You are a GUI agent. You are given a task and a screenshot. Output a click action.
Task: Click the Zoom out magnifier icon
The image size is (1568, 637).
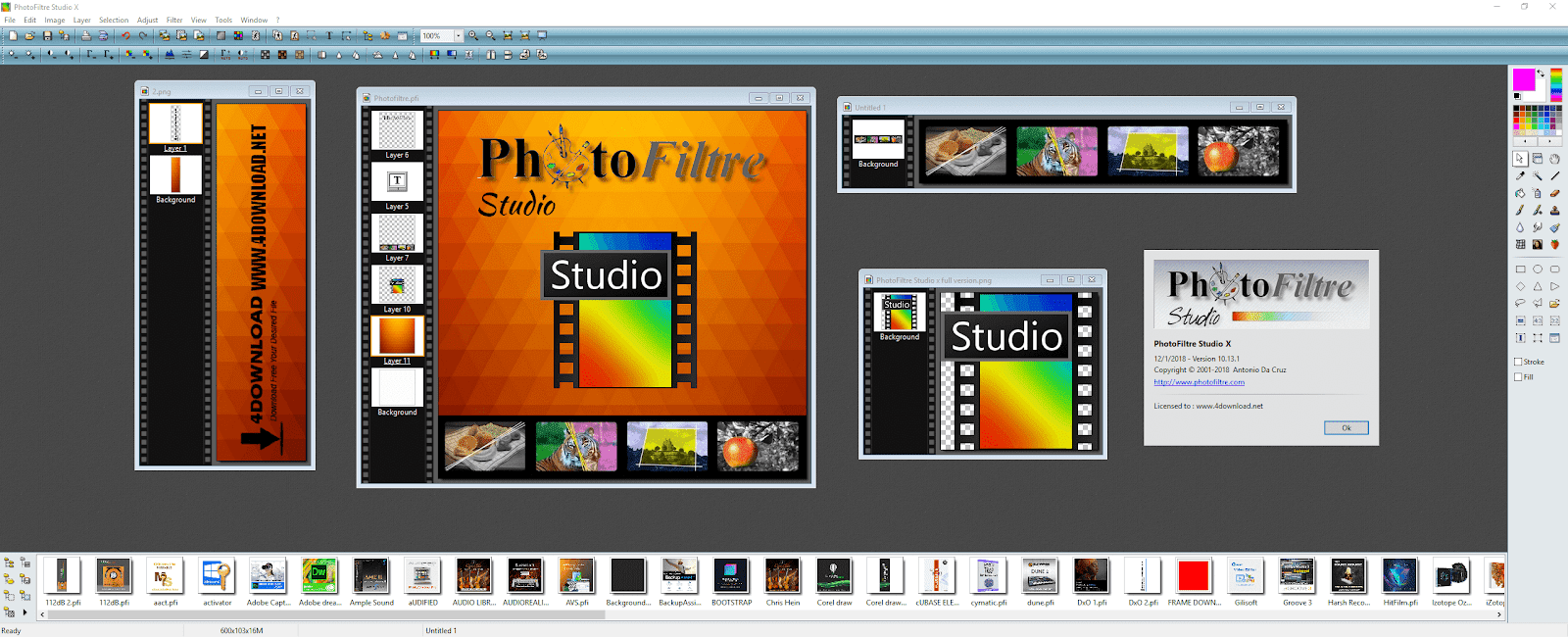tap(490, 35)
